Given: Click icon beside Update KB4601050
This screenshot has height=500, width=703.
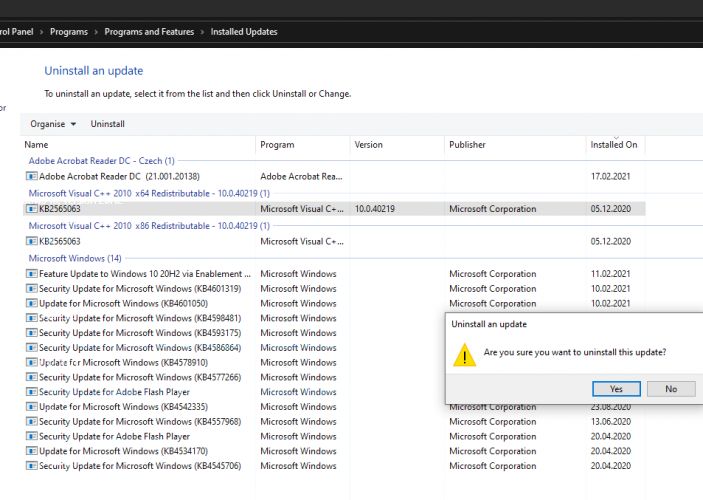Looking at the screenshot, I should click(x=31, y=303).
